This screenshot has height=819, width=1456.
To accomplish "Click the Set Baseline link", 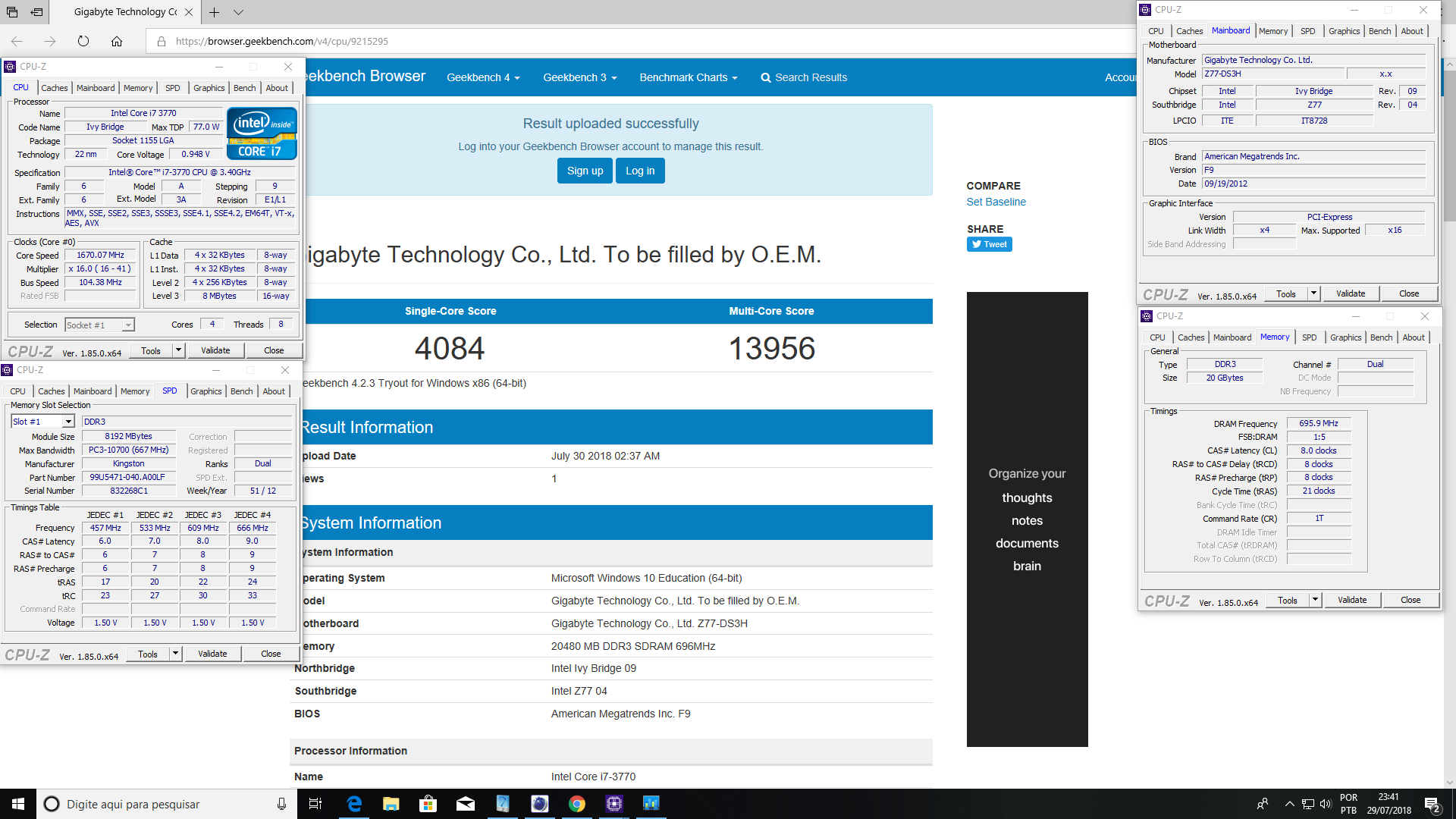I will (x=996, y=202).
